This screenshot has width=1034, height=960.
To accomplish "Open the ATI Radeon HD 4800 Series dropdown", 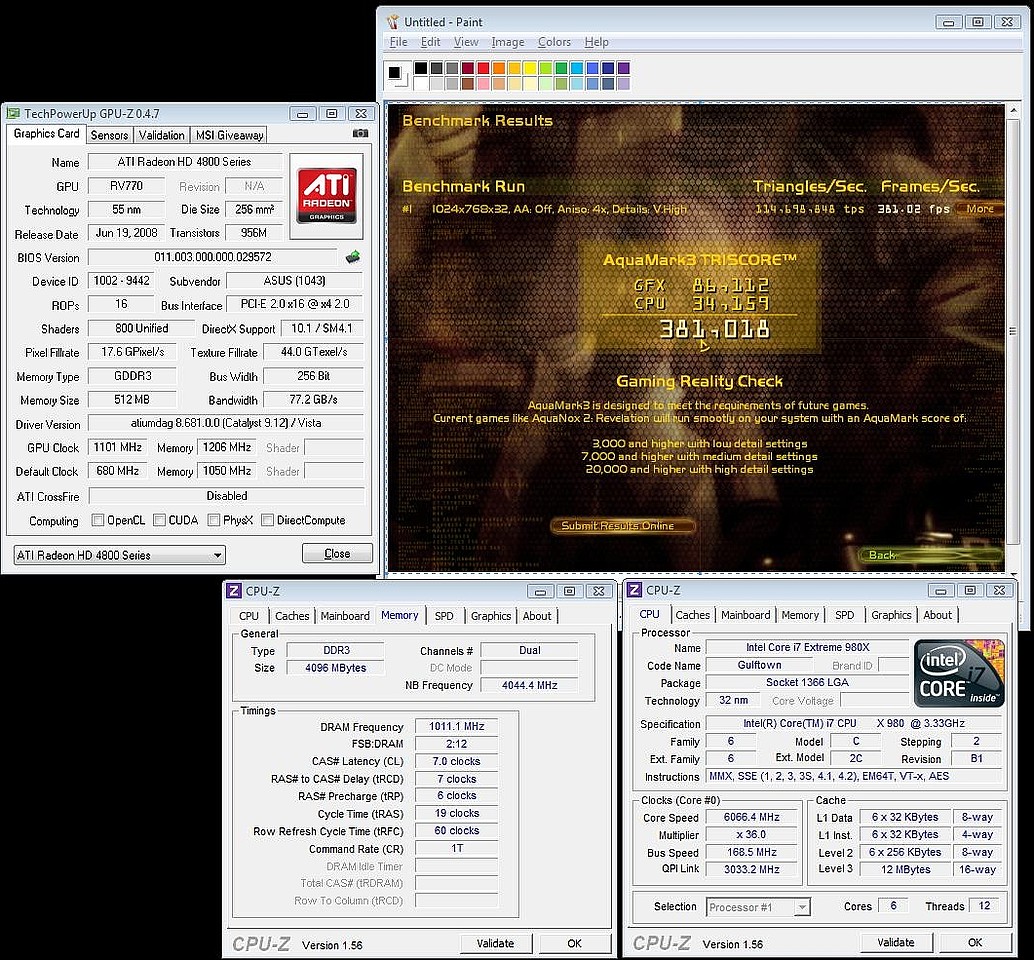I will 217,555.
